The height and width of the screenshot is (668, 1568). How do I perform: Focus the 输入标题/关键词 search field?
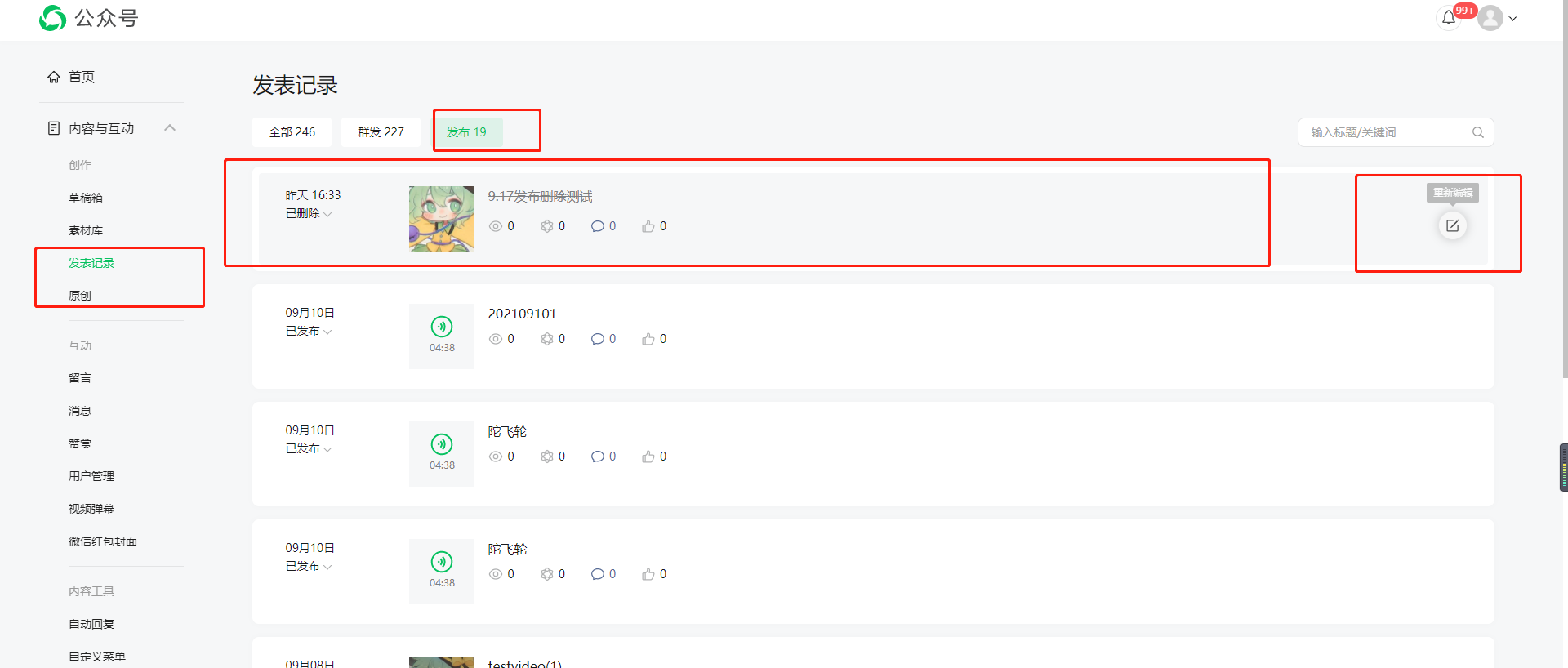(1387, 132)
